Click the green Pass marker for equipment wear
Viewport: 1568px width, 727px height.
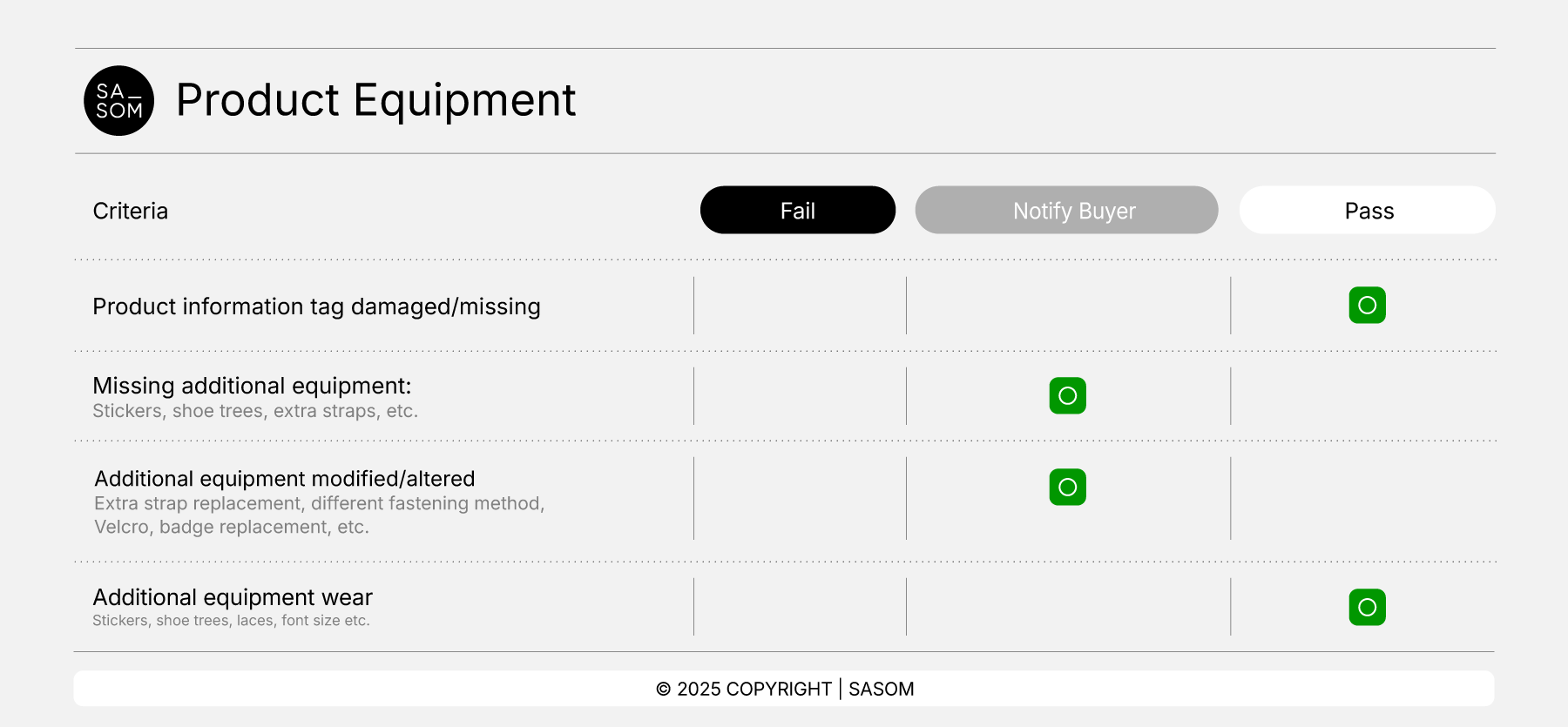(x=1367, y=608)
